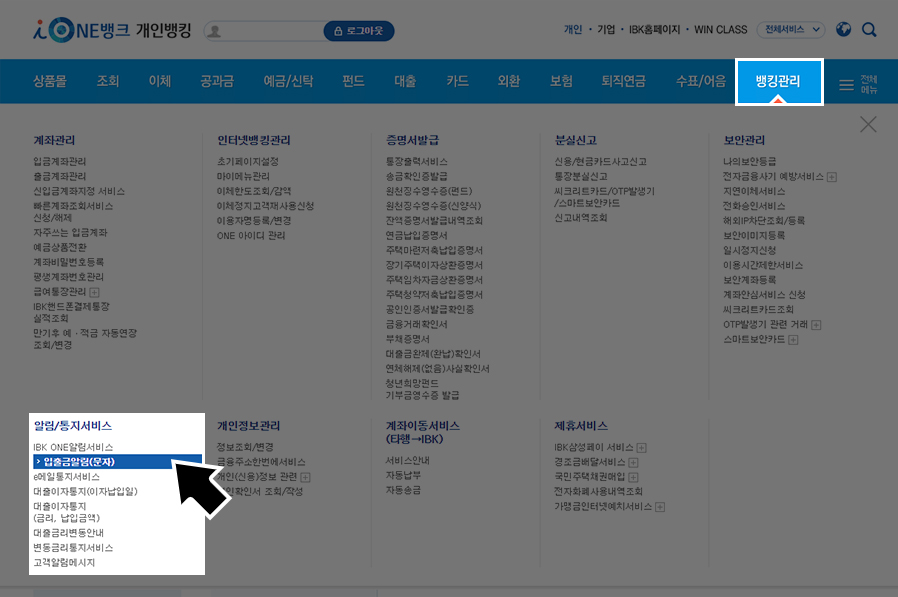The height and width of the screenshot is (597, 898).
Task: Open the 예금/신탁 menu
Action: [x=288, y=81]
